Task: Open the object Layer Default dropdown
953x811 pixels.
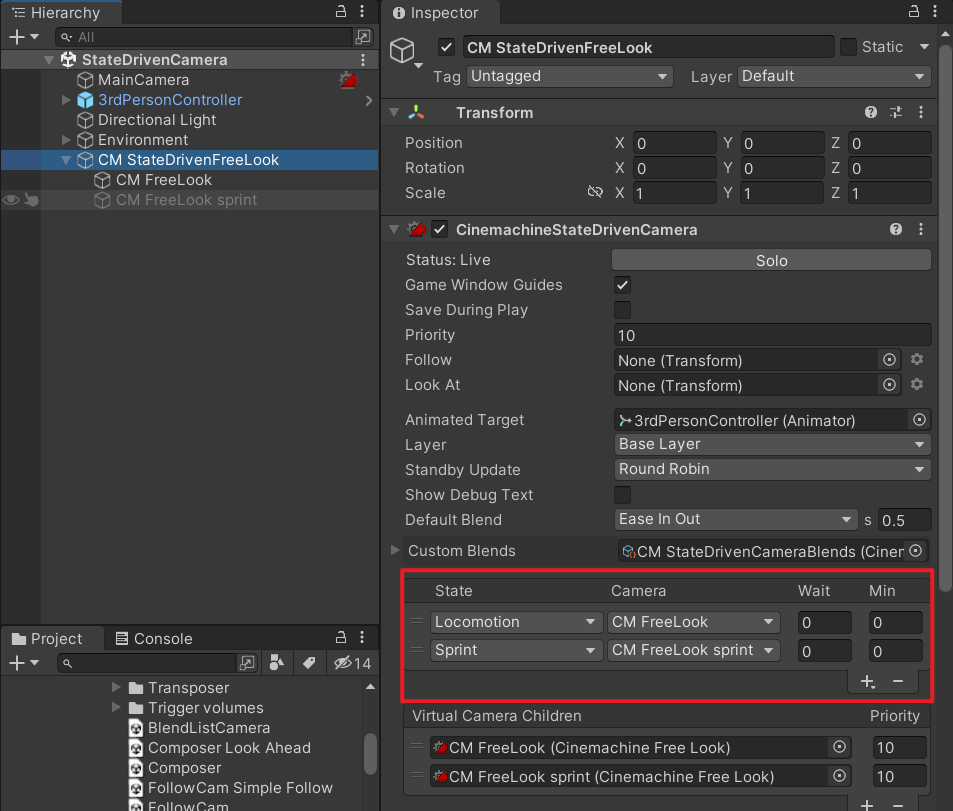Action: [833, 77]
